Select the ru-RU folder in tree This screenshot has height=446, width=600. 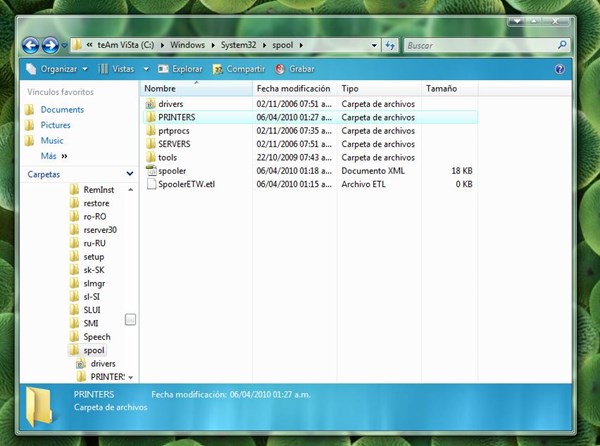95,243
